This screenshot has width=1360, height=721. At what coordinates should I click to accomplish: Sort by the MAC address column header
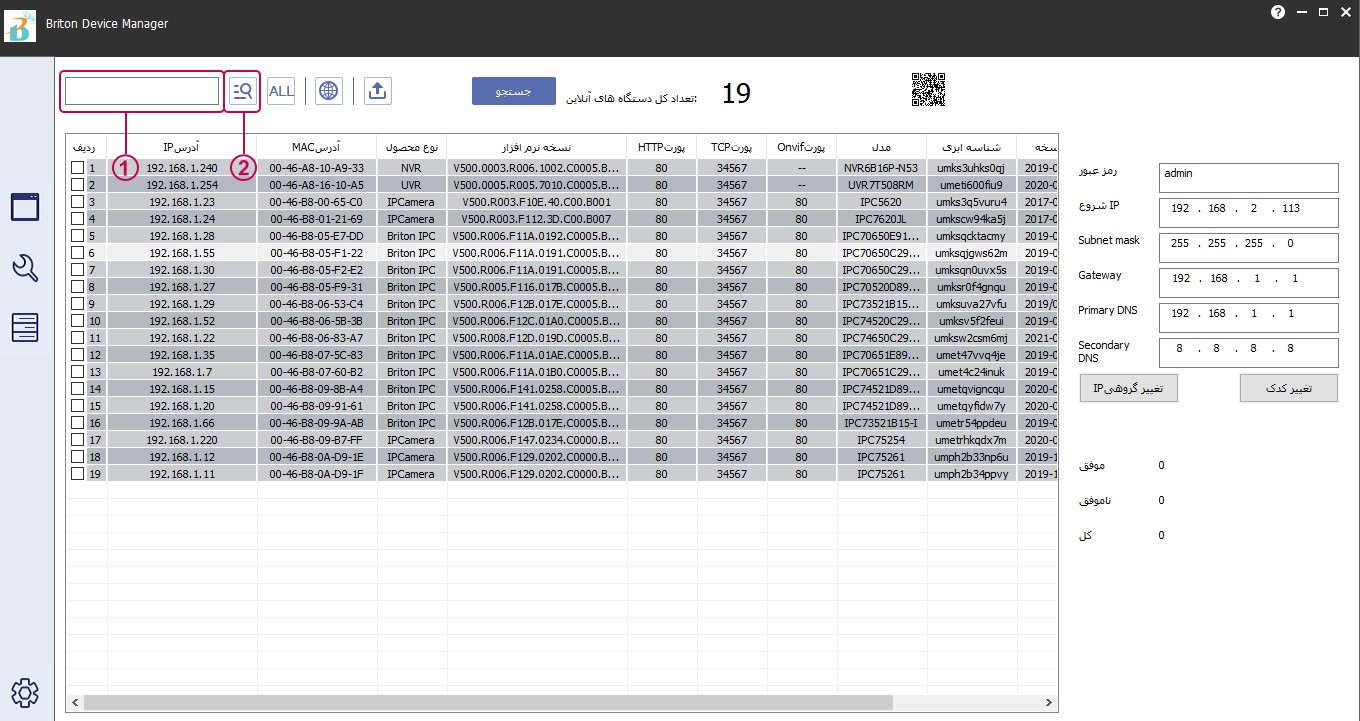pyautogui.click(x=316, y=147)
